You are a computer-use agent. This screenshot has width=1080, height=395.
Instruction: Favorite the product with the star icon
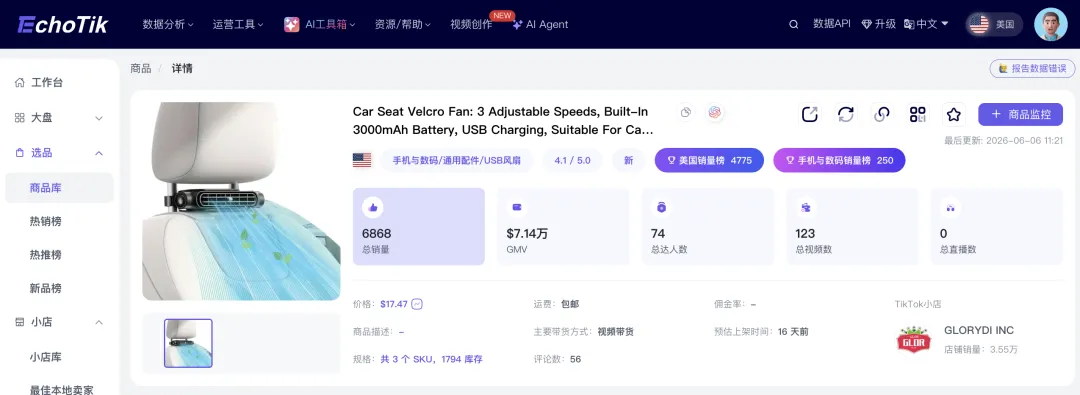953,114
